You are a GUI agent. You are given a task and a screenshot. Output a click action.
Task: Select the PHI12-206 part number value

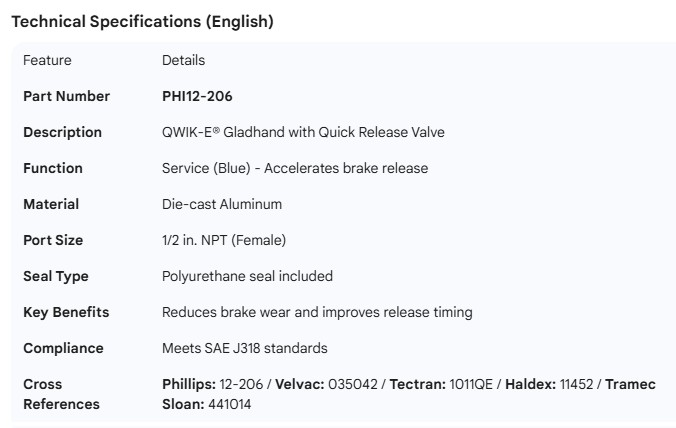197,96
